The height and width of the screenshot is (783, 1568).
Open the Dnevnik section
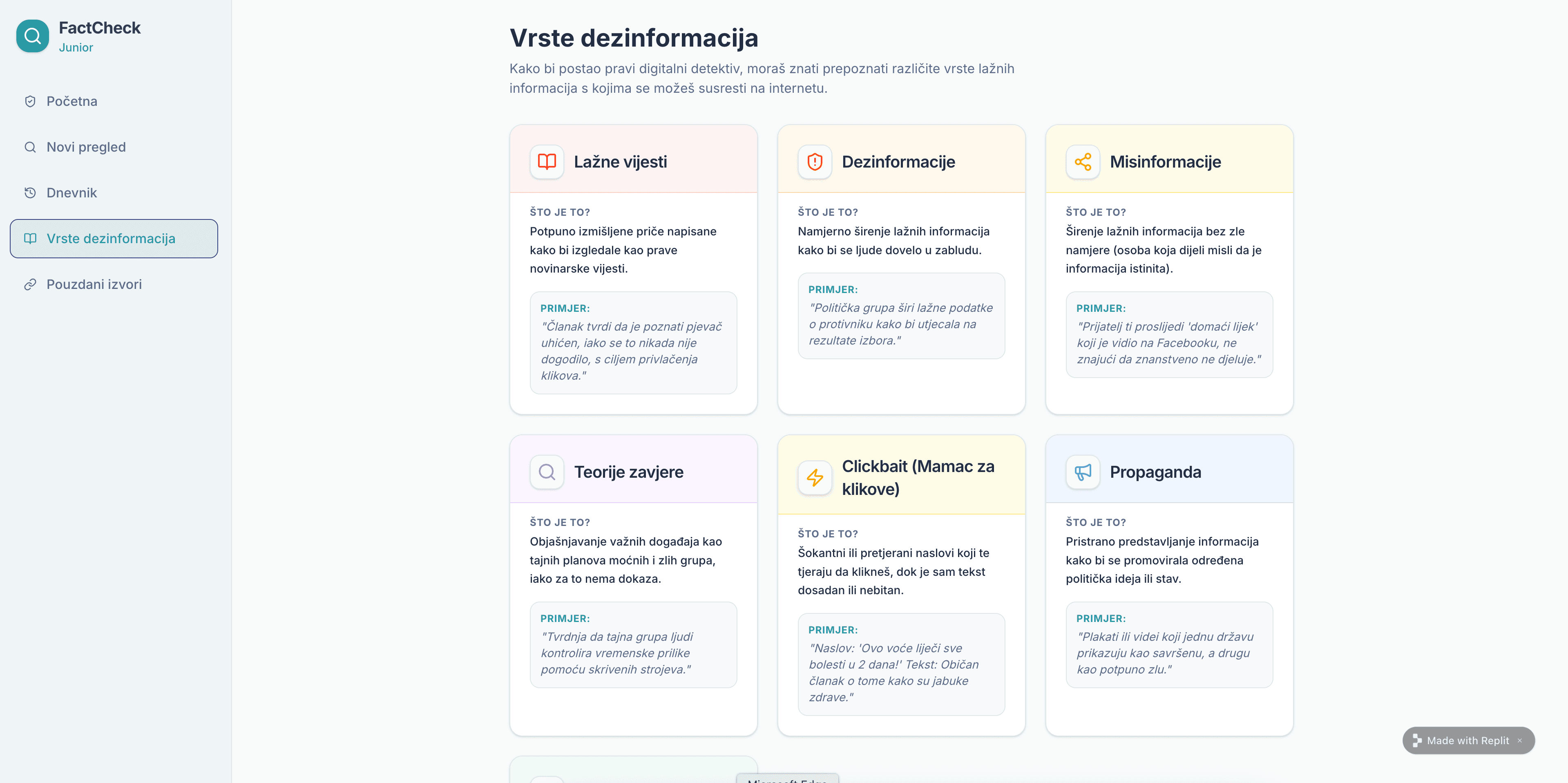[x=114, y=192]
